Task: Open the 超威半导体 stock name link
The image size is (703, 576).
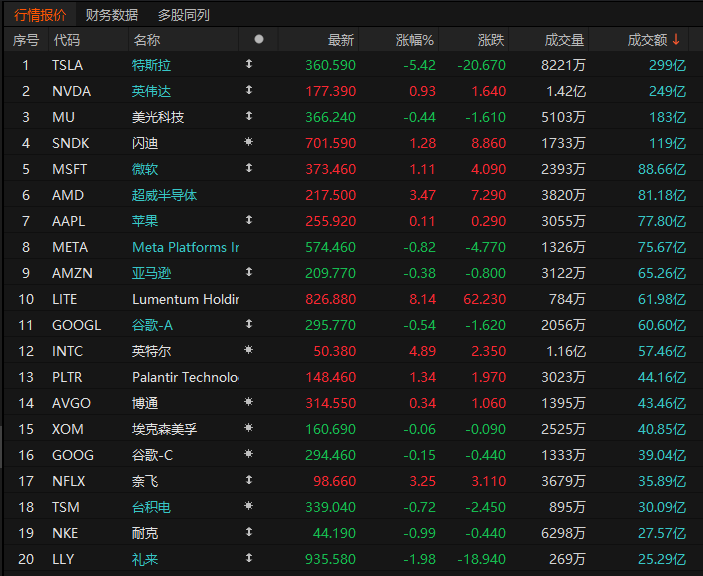Action: click(x=165, y=195)
